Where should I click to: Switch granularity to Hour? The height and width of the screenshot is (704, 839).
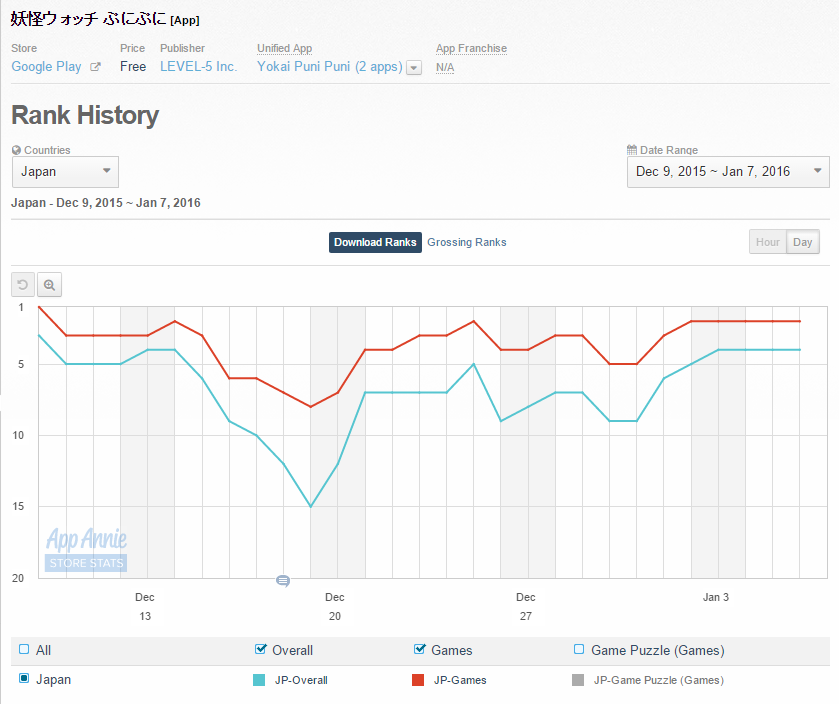click(x=767, y=242)
